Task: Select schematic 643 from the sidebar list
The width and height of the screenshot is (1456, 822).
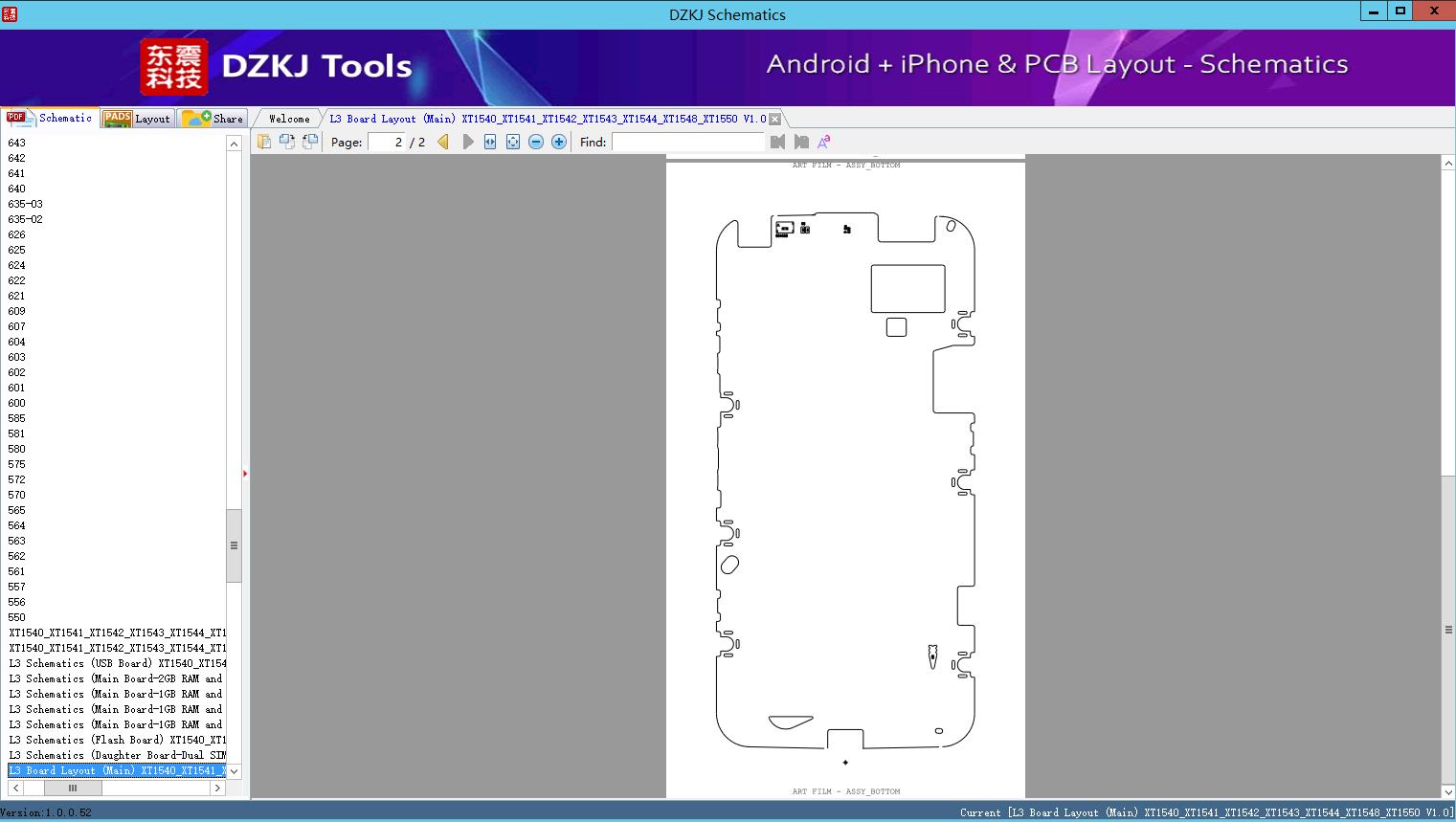Action: pyautogui.click(x=16, y=142)
